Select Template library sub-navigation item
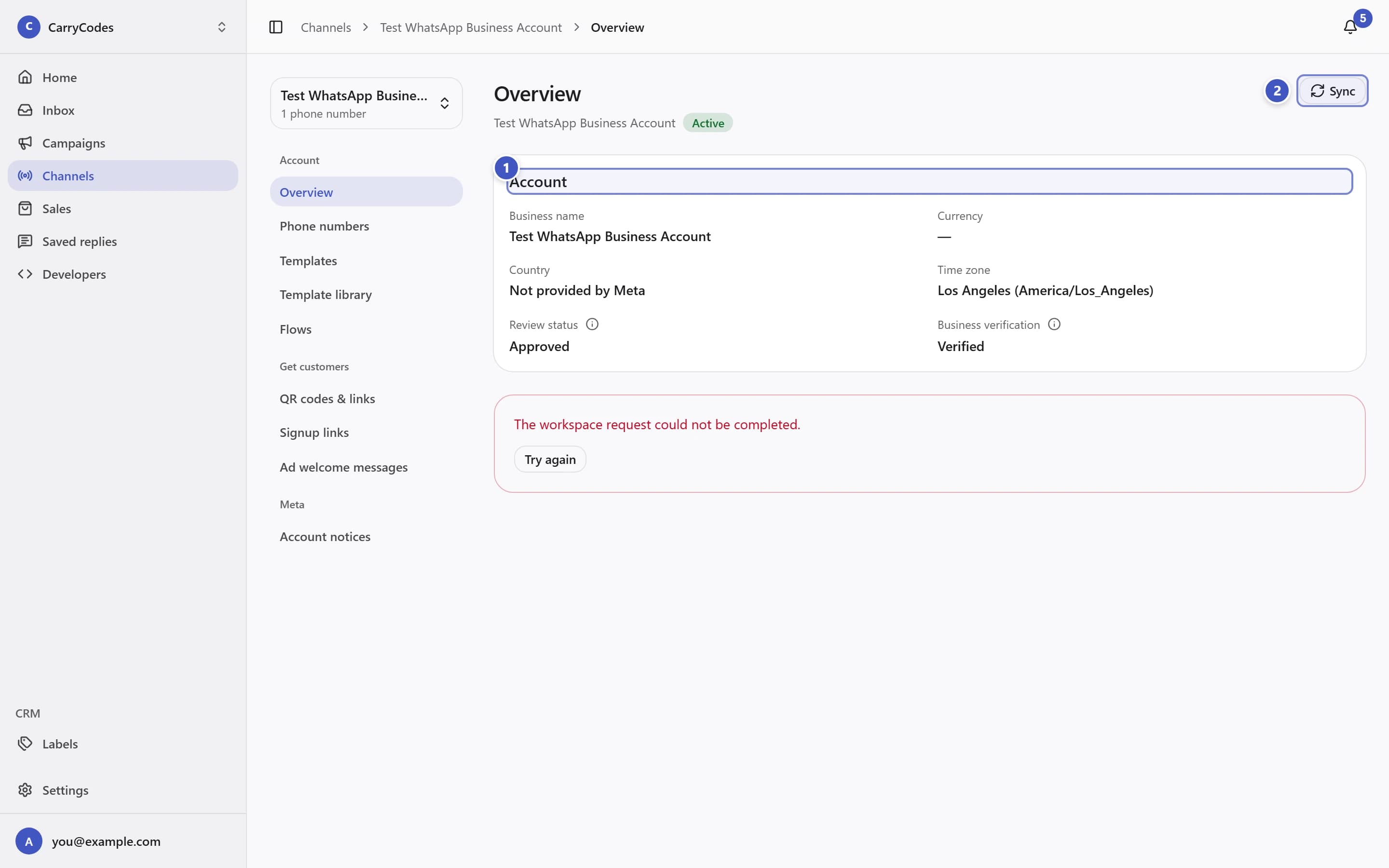1389x868 pixels. (366, 295)
